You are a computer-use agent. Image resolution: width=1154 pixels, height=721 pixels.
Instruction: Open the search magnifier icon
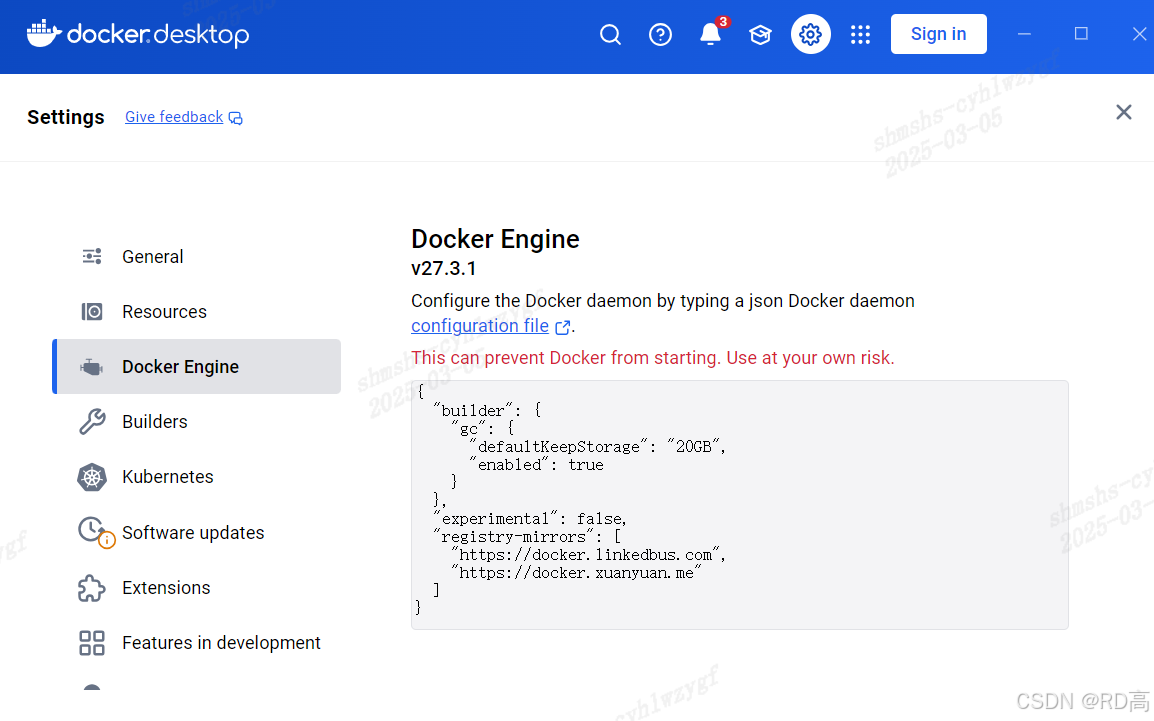pos(610,35)
